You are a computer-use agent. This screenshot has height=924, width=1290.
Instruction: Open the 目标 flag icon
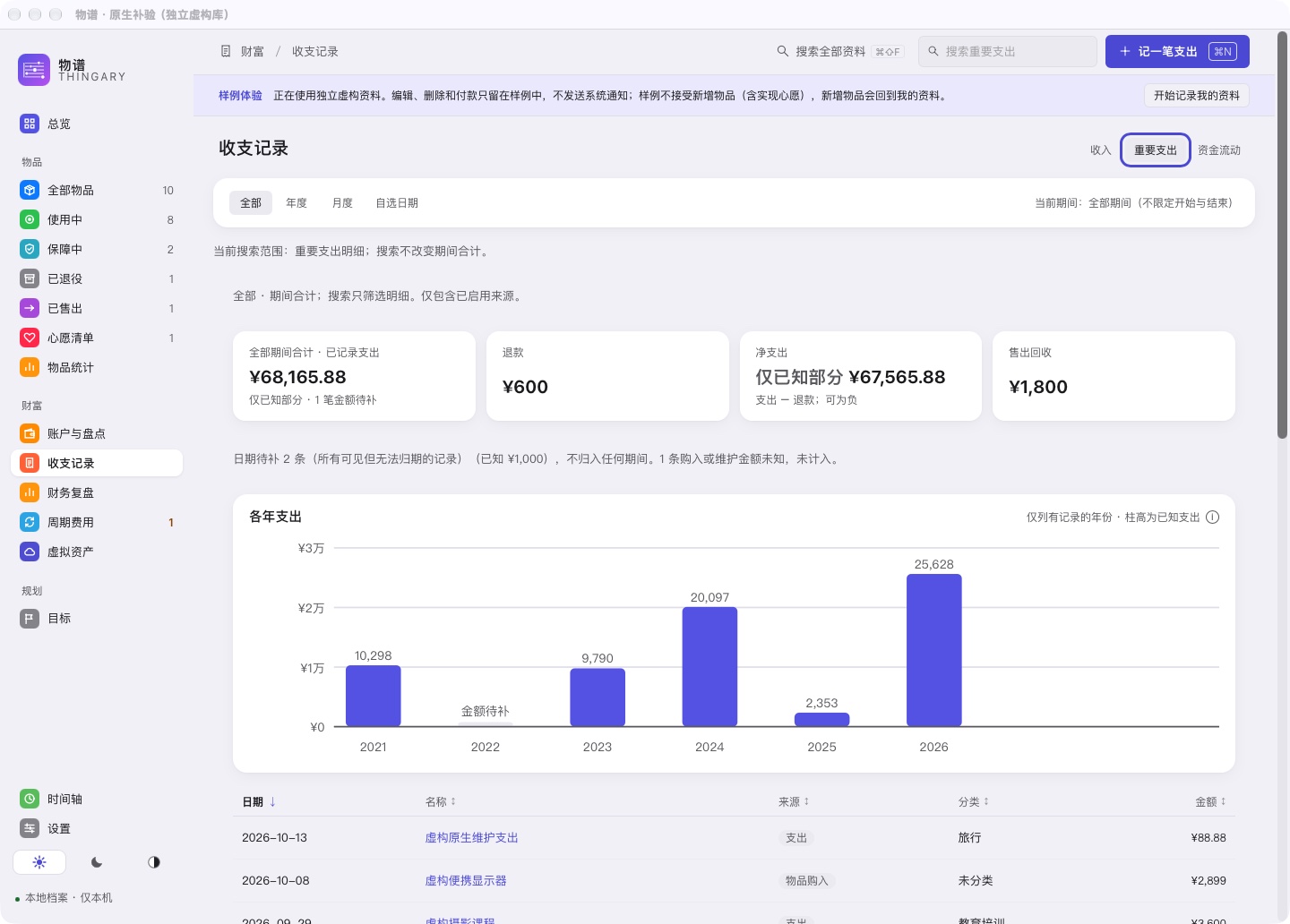pos(30,618)
